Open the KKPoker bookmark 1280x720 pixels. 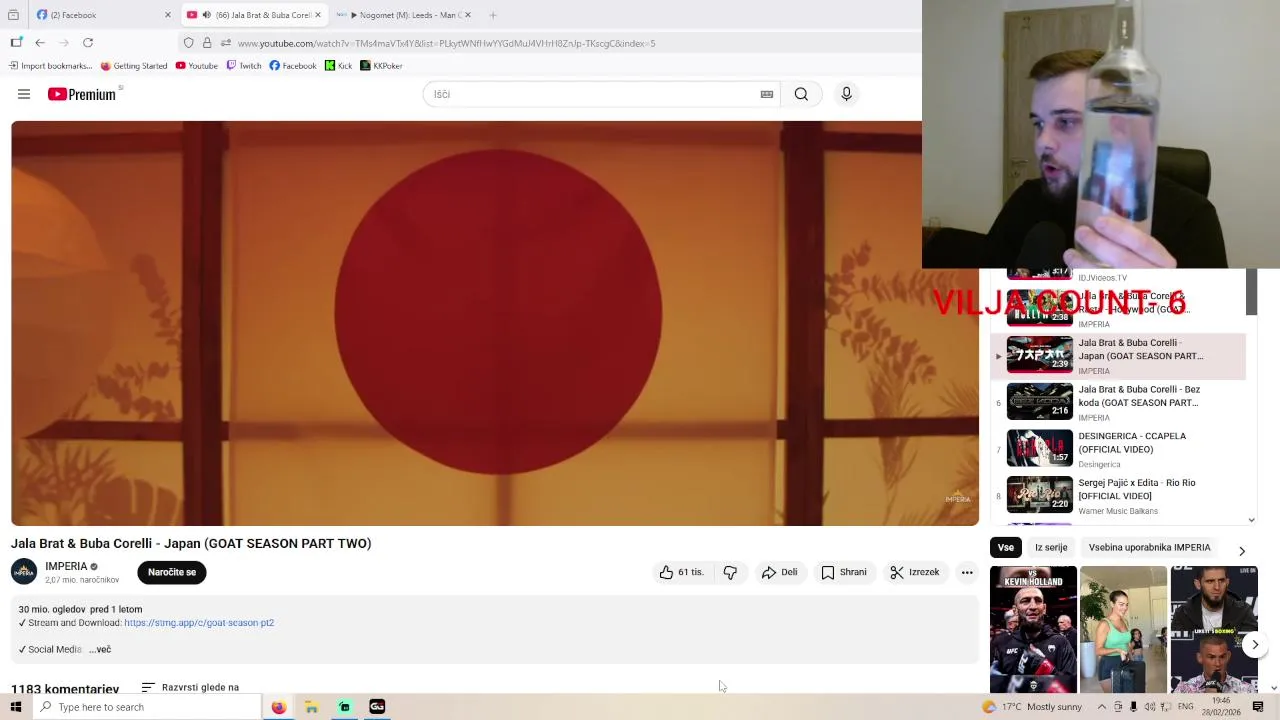click(x=381, y=66)
